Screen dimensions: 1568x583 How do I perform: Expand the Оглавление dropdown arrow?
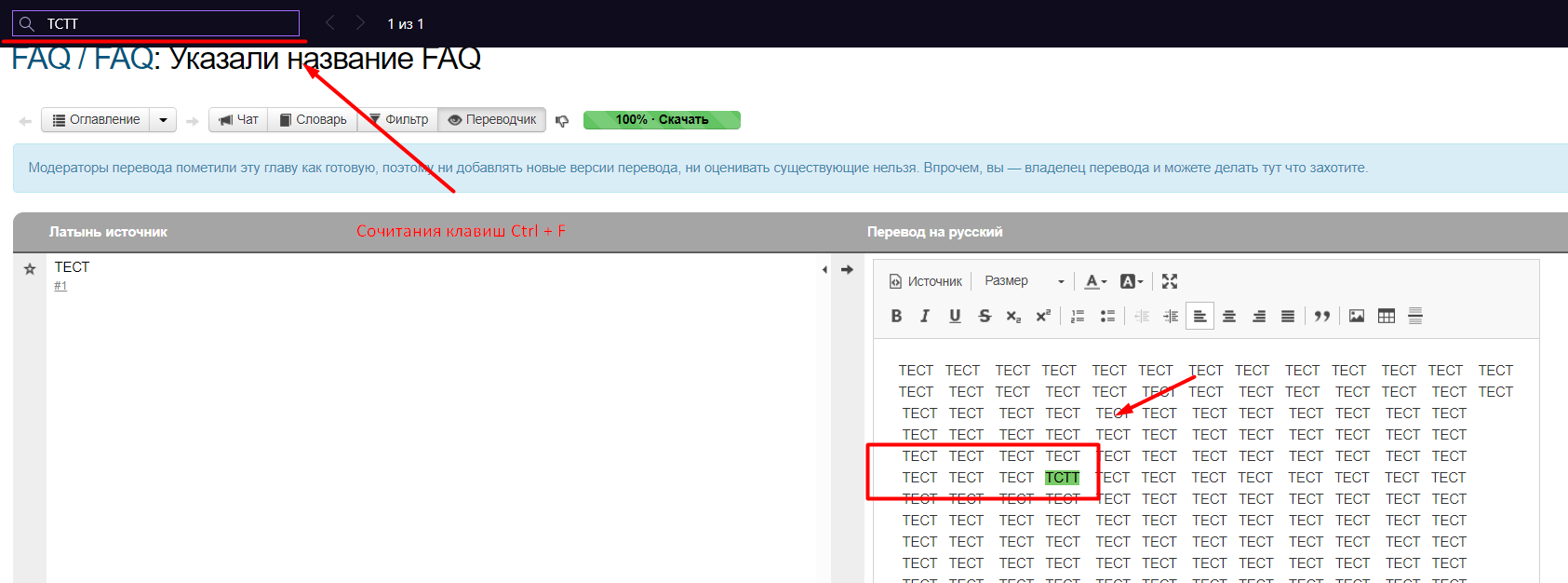pyautogui.click(x=163, y=120)
